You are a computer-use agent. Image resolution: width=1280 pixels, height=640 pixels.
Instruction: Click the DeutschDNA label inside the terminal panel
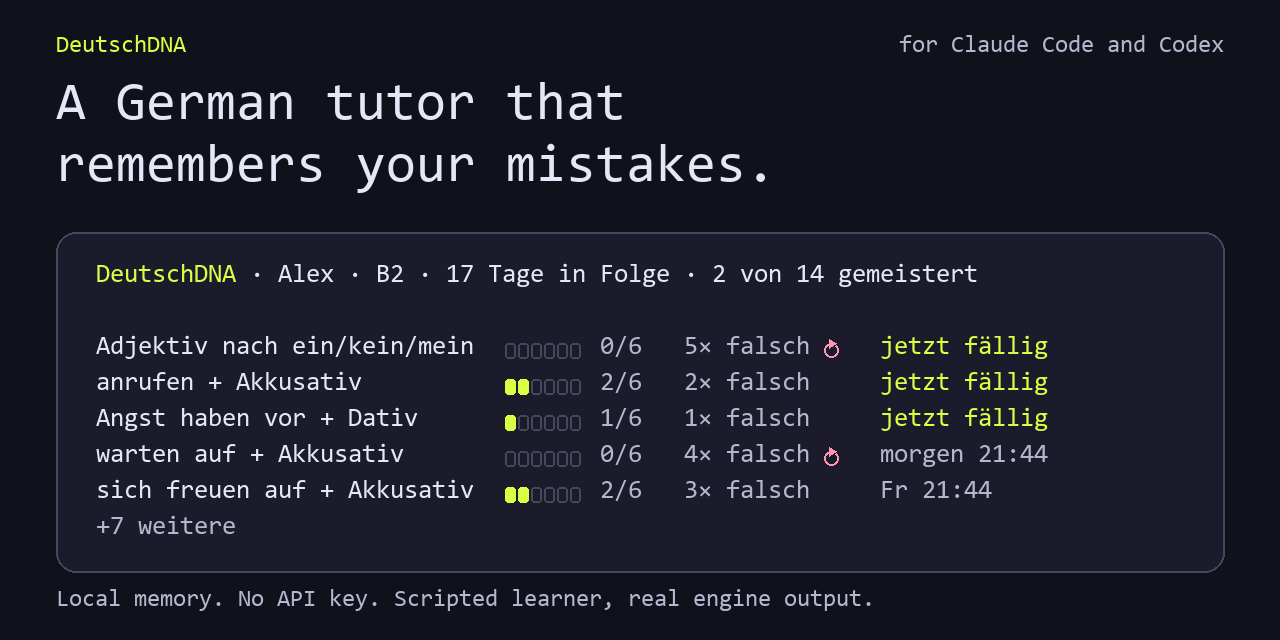click(x=166, y=274)
